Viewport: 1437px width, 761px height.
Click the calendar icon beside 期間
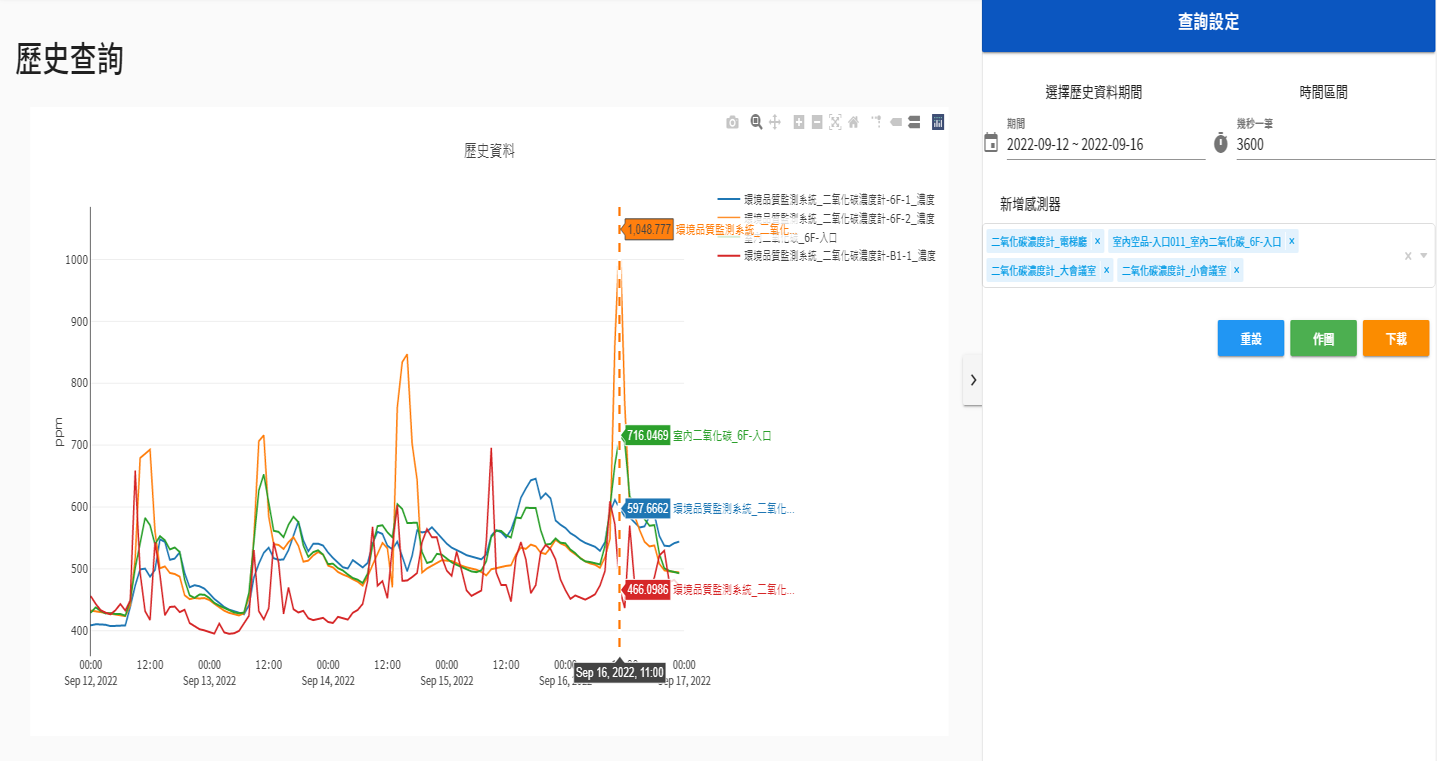[x=991, y=142]
